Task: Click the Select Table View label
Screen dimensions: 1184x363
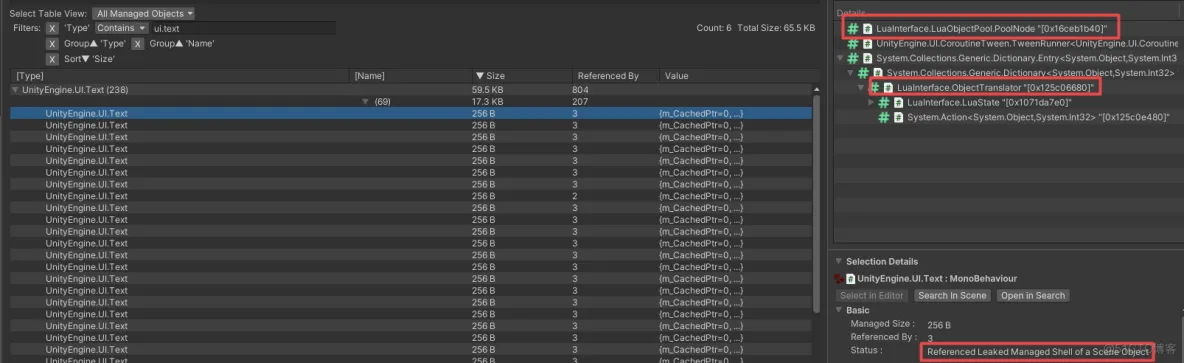Action: pos(48,14)
